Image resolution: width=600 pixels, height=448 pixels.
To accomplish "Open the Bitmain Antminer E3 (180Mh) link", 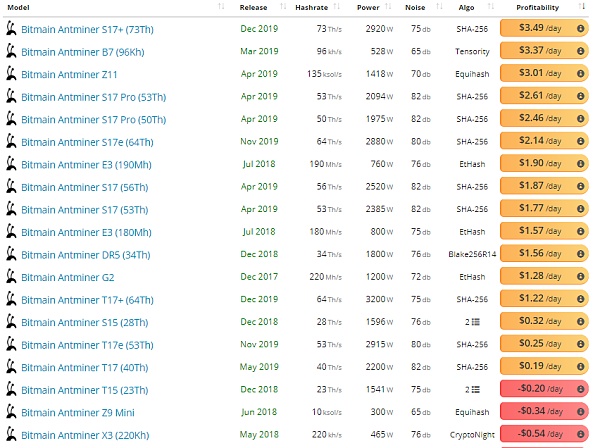I will click(x=86, y=233).
